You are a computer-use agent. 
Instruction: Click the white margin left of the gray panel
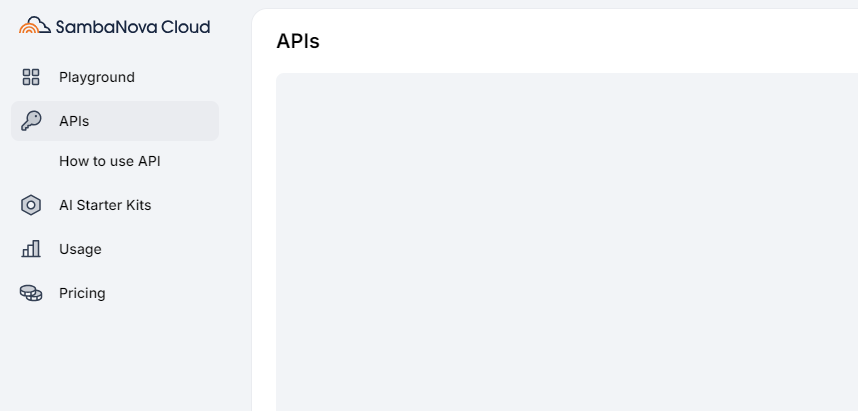(x=264, y=242)
